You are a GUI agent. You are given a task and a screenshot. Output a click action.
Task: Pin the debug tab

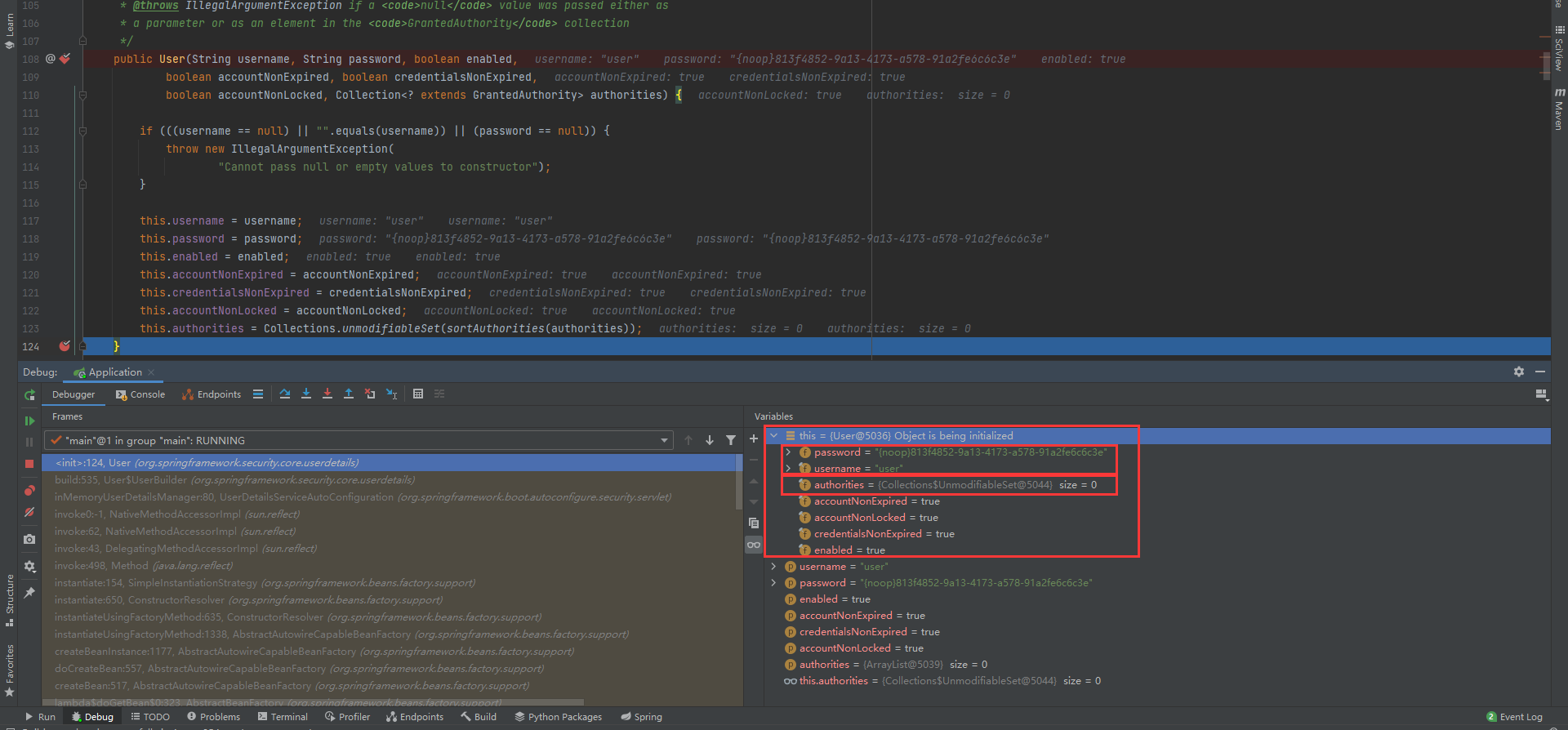point(29,592)
